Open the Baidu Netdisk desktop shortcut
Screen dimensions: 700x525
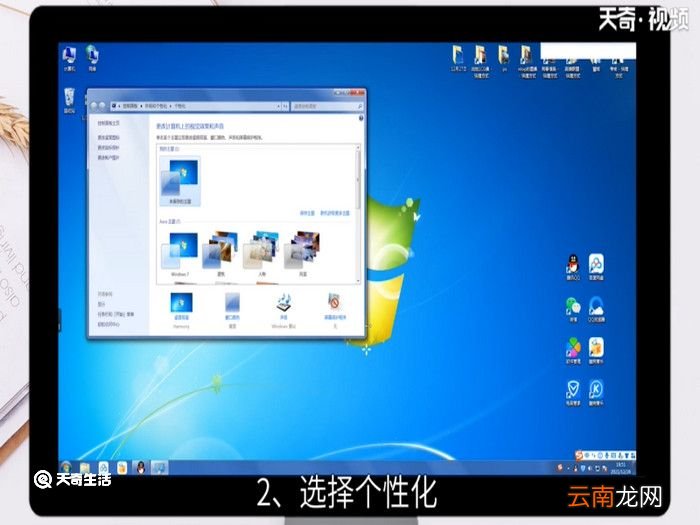596,267
